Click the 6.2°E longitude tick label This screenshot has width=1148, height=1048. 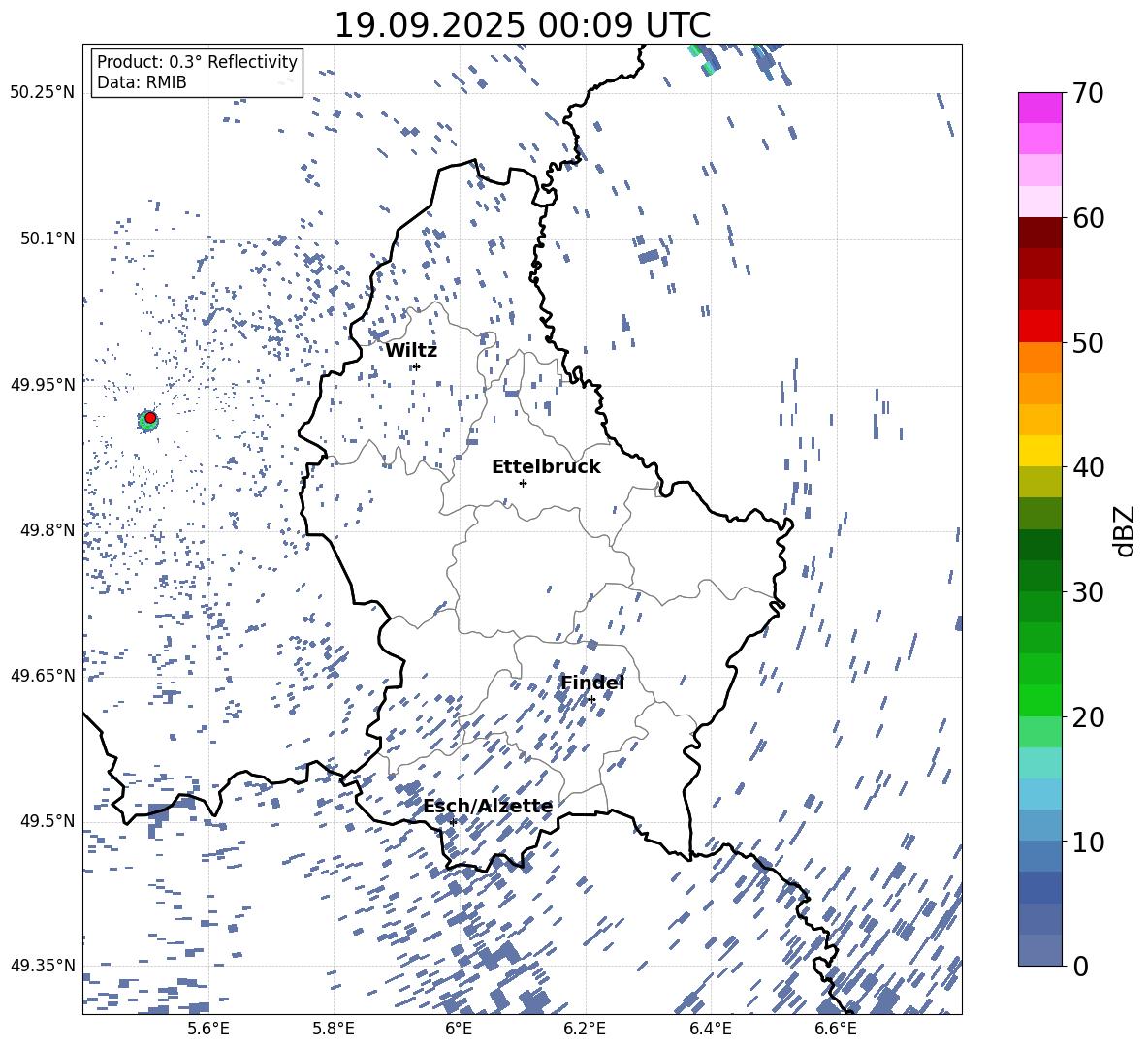click(x=585, y=1029)
